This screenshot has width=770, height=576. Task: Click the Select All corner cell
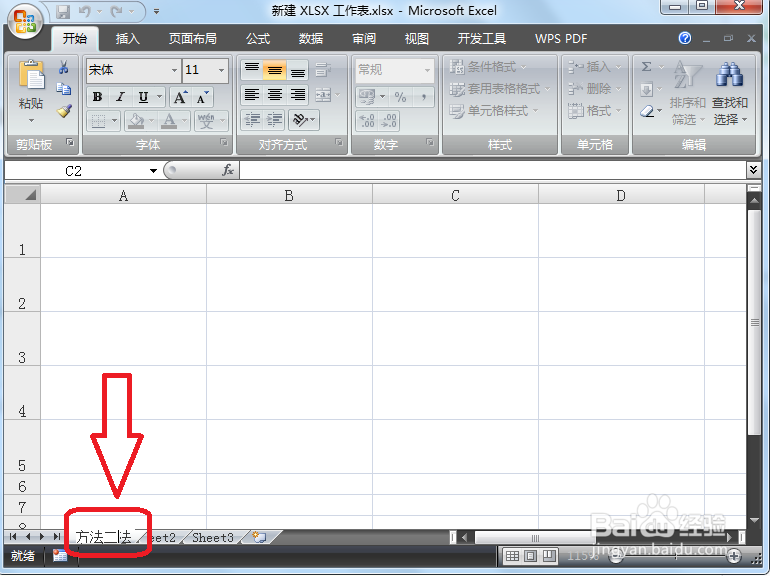point(23,194)
